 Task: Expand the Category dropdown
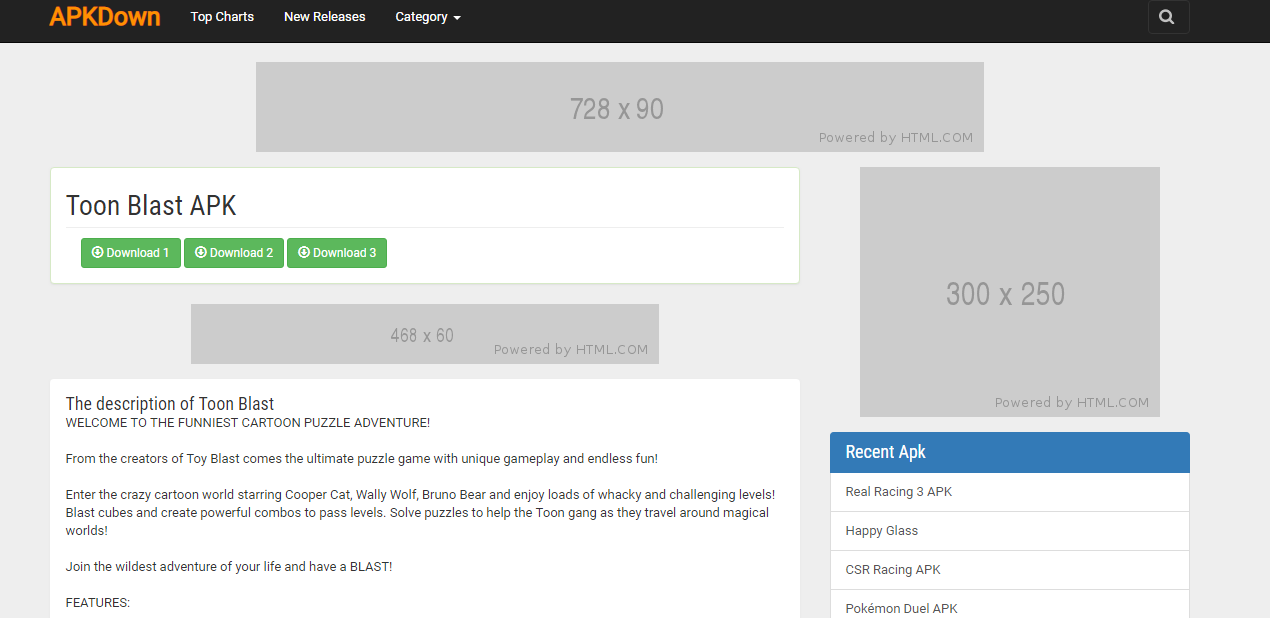427,17
